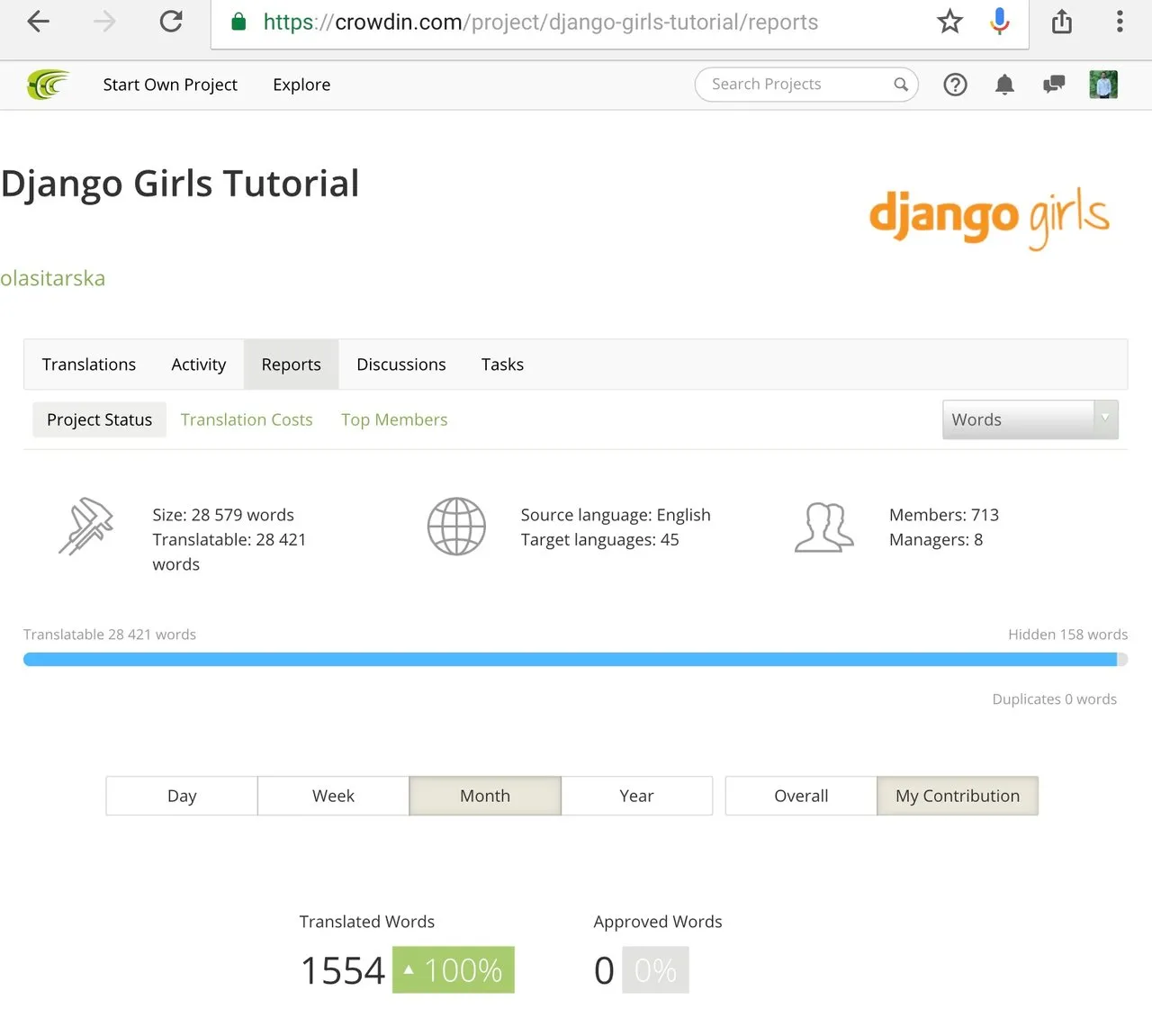
Task: Switch to the Activity tab
Action: pyautogui.click(x=199, y=365)
